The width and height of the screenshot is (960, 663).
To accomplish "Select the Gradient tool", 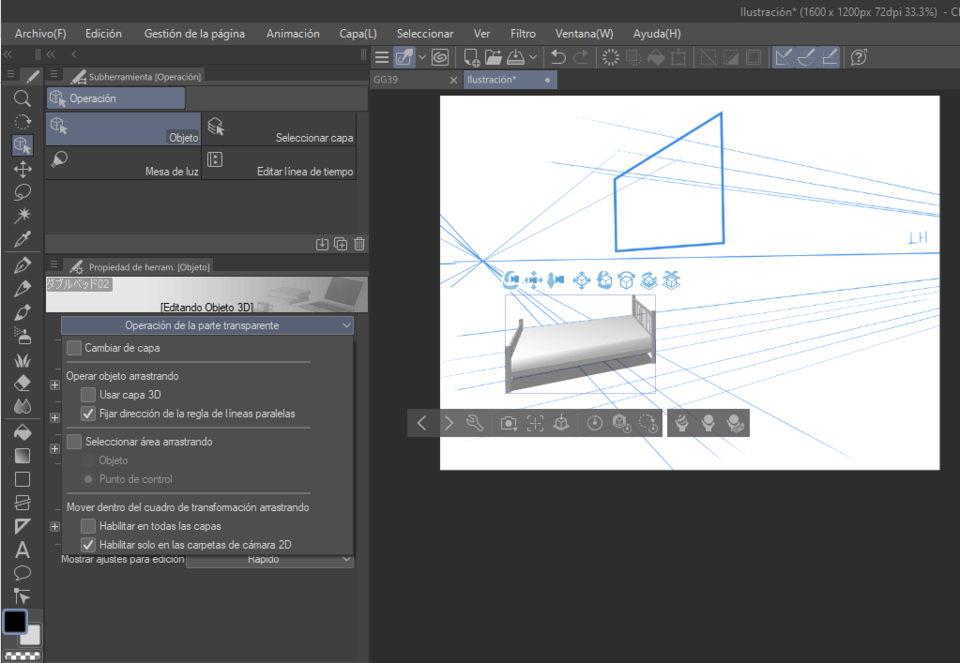I will [23, 455].
